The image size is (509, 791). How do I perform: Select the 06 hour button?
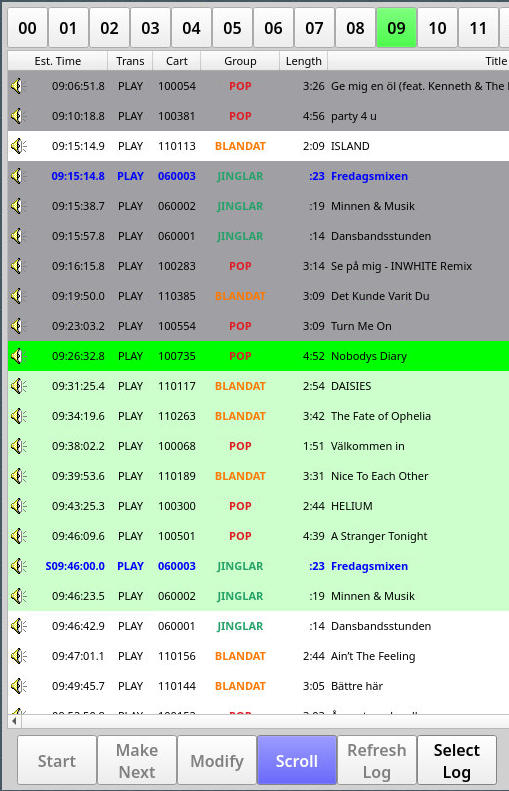273,28
